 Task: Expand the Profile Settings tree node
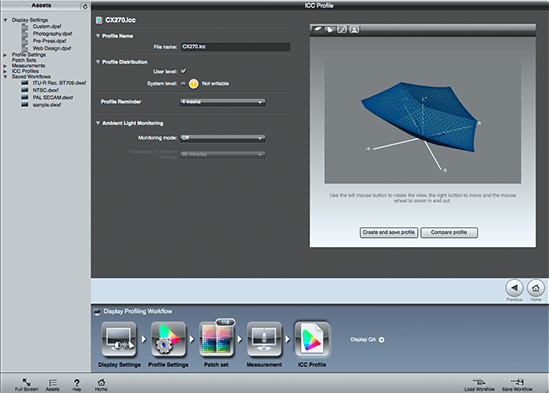click(x=5, y=55)
